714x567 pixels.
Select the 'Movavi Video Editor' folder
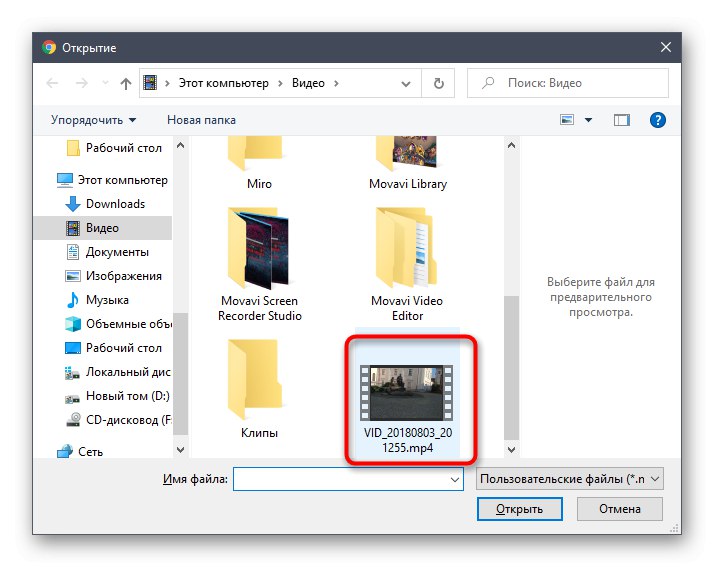coord(407,265)
